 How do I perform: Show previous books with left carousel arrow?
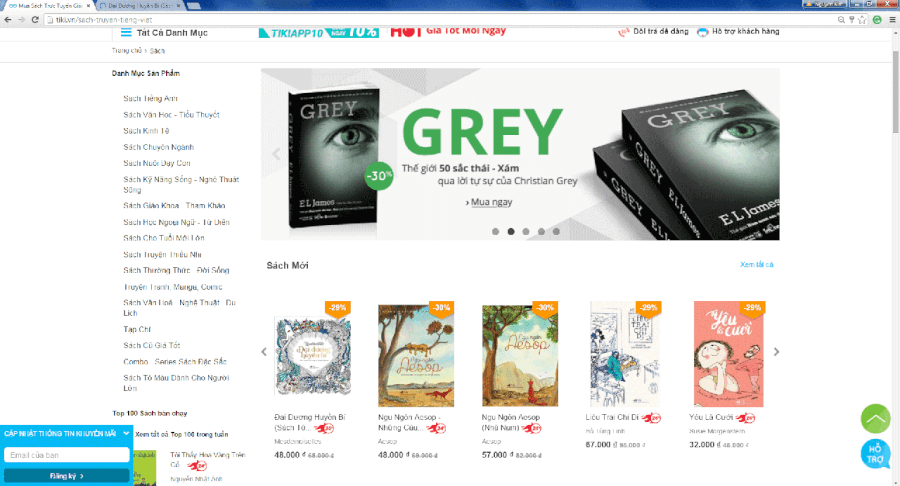pyautogui.click(x=264, y=352)
